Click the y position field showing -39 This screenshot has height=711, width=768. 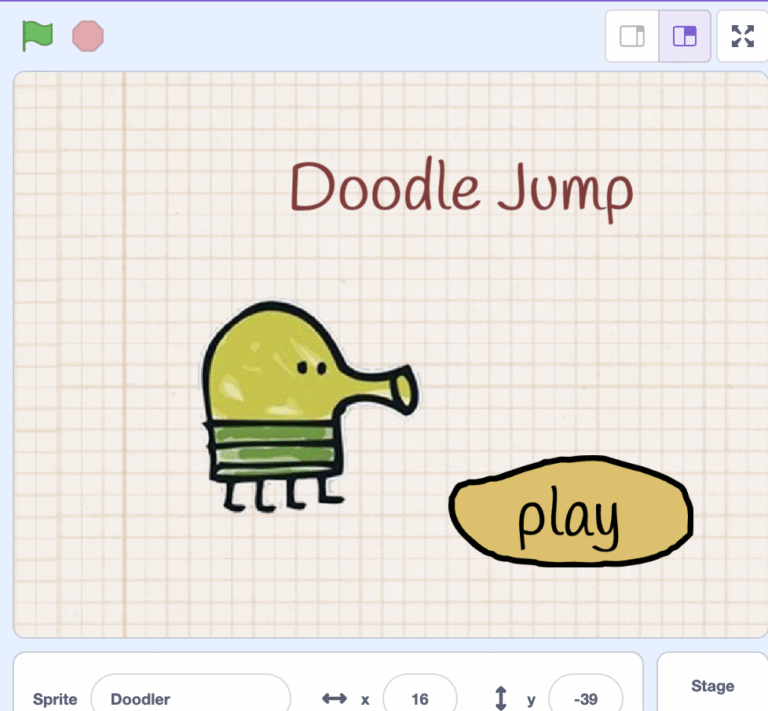[x=585, y=699]
